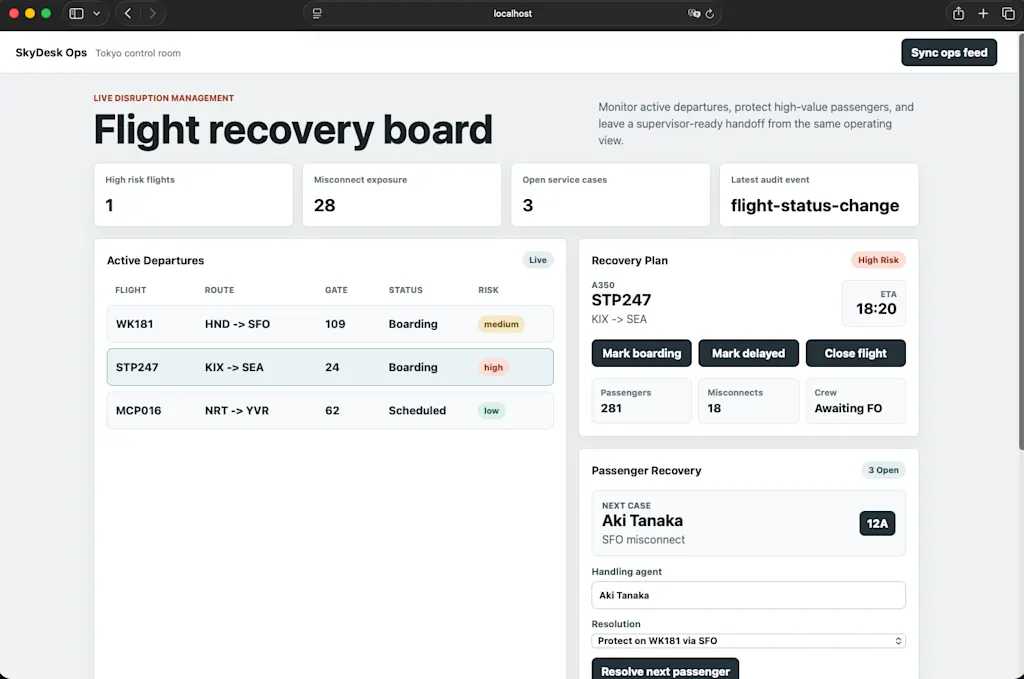Select the MCP016 flight row
1024x679 pixels.
[330, 410]
